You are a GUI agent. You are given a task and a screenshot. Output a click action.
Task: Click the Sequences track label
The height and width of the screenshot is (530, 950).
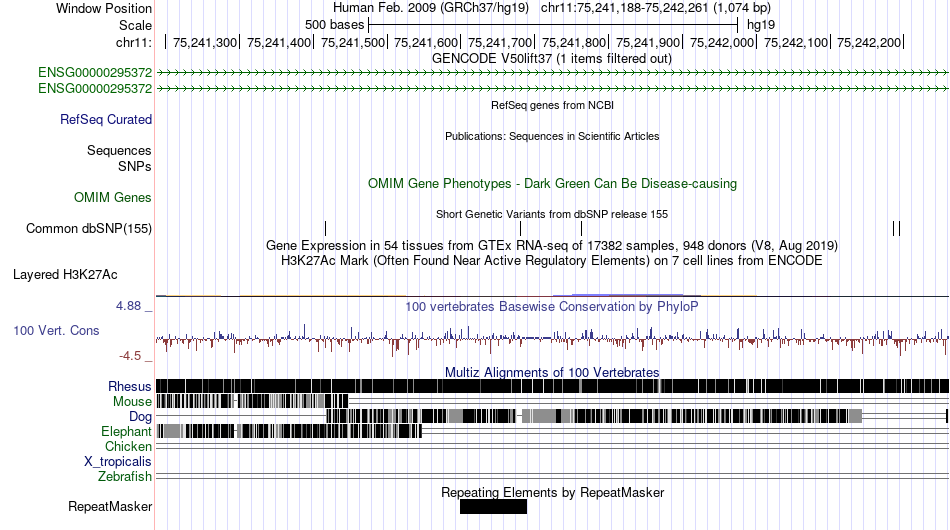(119, 150)
